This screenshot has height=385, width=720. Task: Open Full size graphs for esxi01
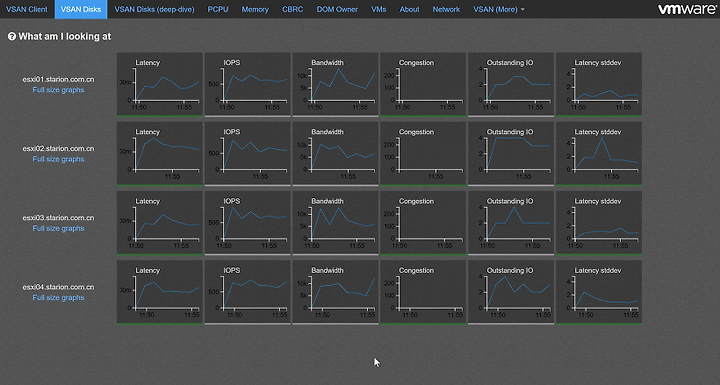coord(58,90)
